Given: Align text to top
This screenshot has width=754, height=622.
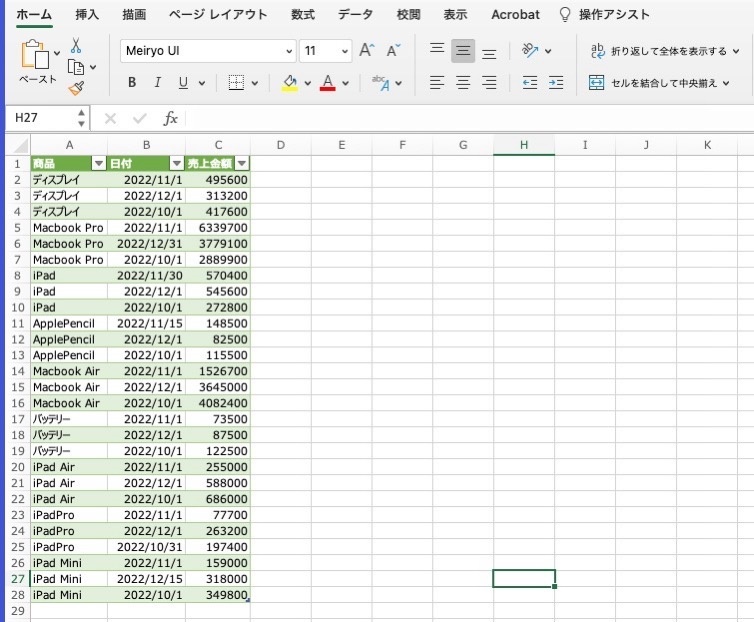Looking at the screenshot, I should 437,48.
